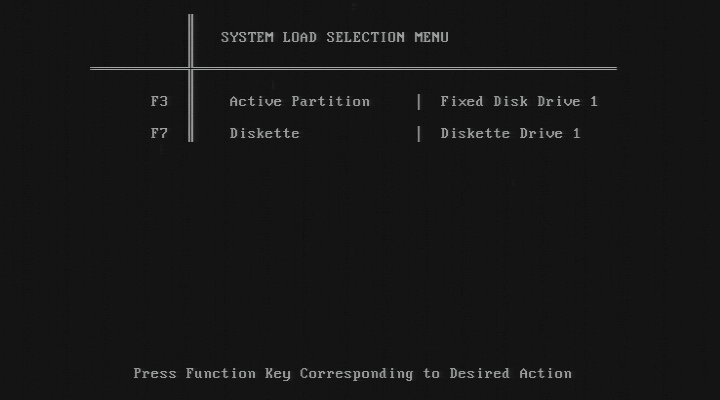
Task: Click the word SELECTION in the header
Action: coord(366,37)
